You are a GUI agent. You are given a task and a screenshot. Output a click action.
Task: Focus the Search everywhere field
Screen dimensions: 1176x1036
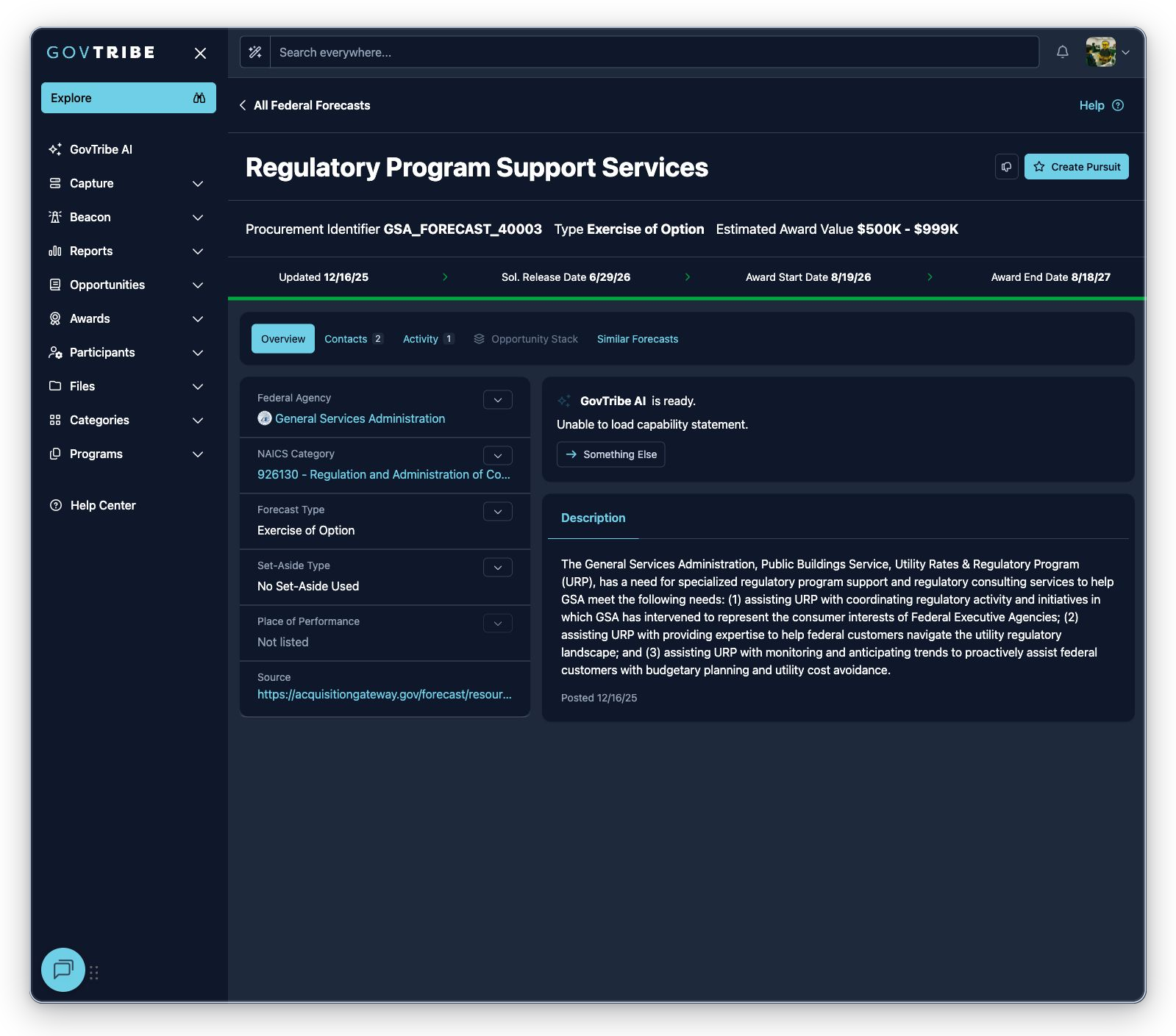pos(654,52)
